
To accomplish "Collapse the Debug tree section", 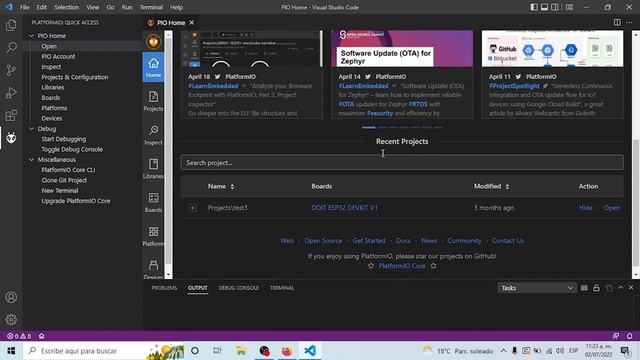I will coord(31,129).
